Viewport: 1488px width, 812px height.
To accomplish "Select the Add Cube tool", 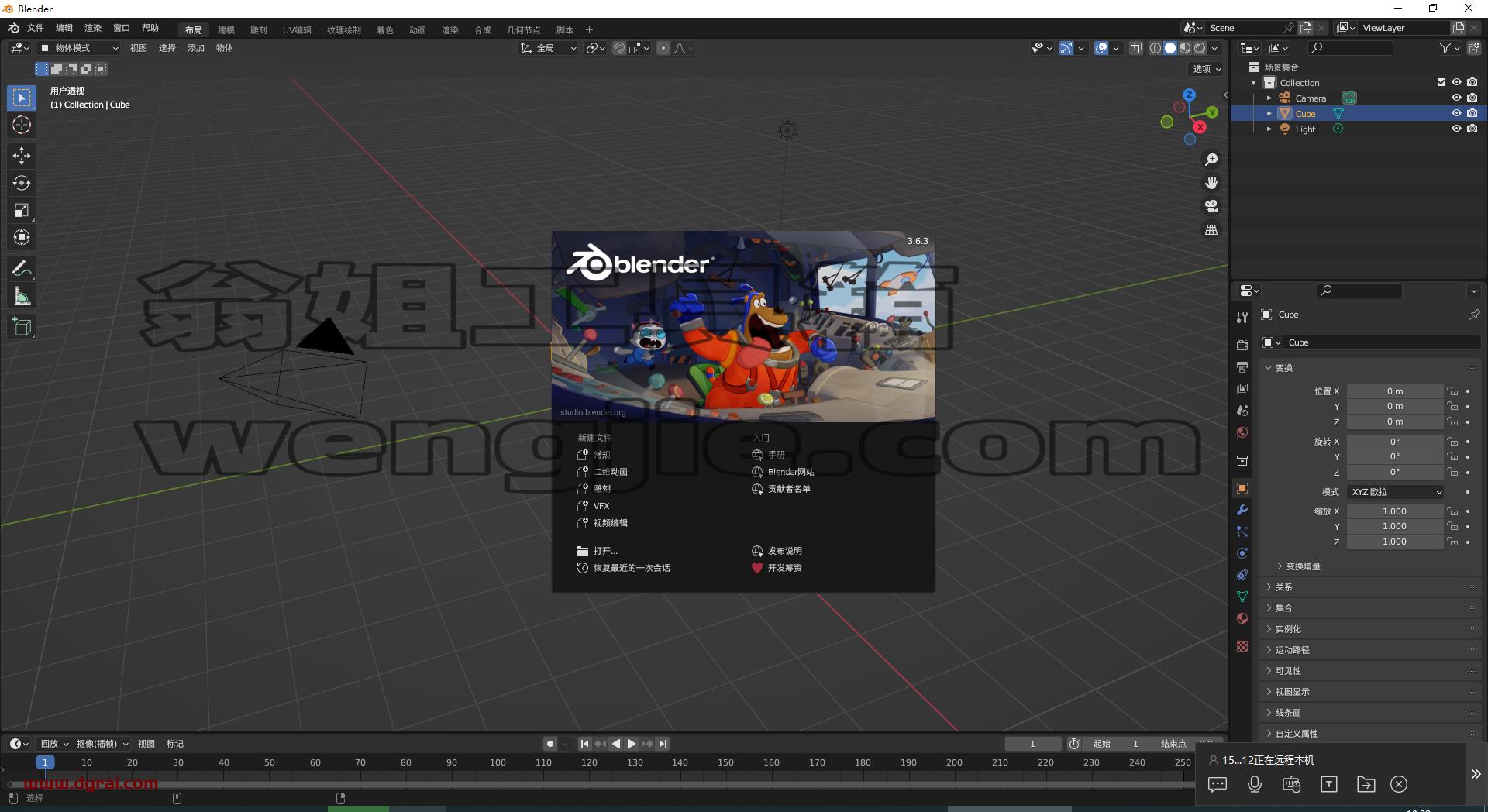I will 22,327.
